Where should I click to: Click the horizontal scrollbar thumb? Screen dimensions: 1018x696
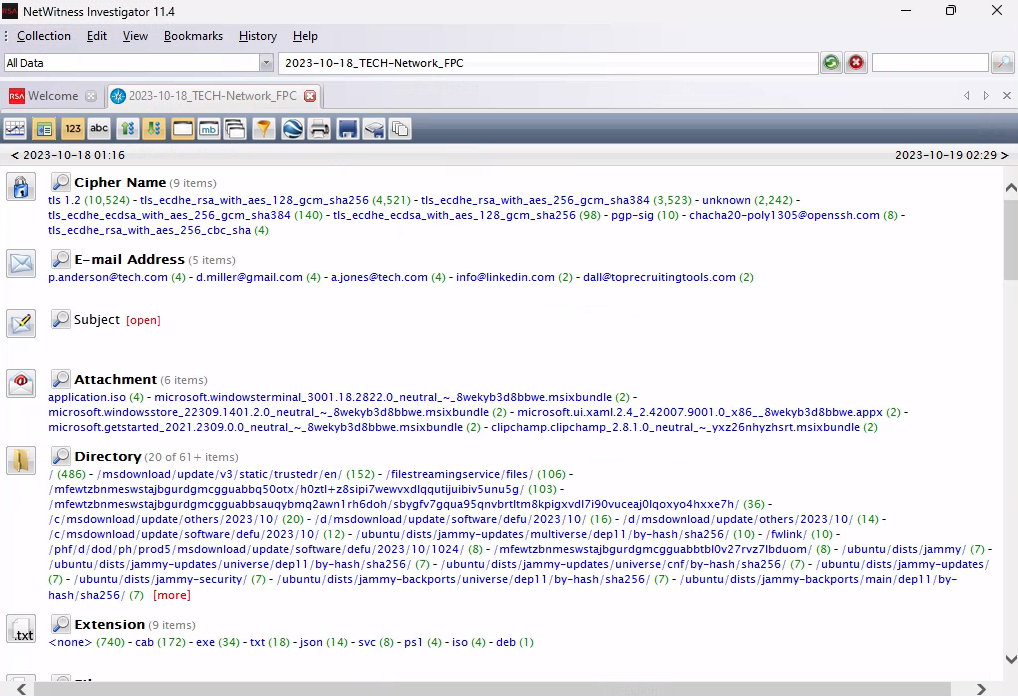pos(492,689)
